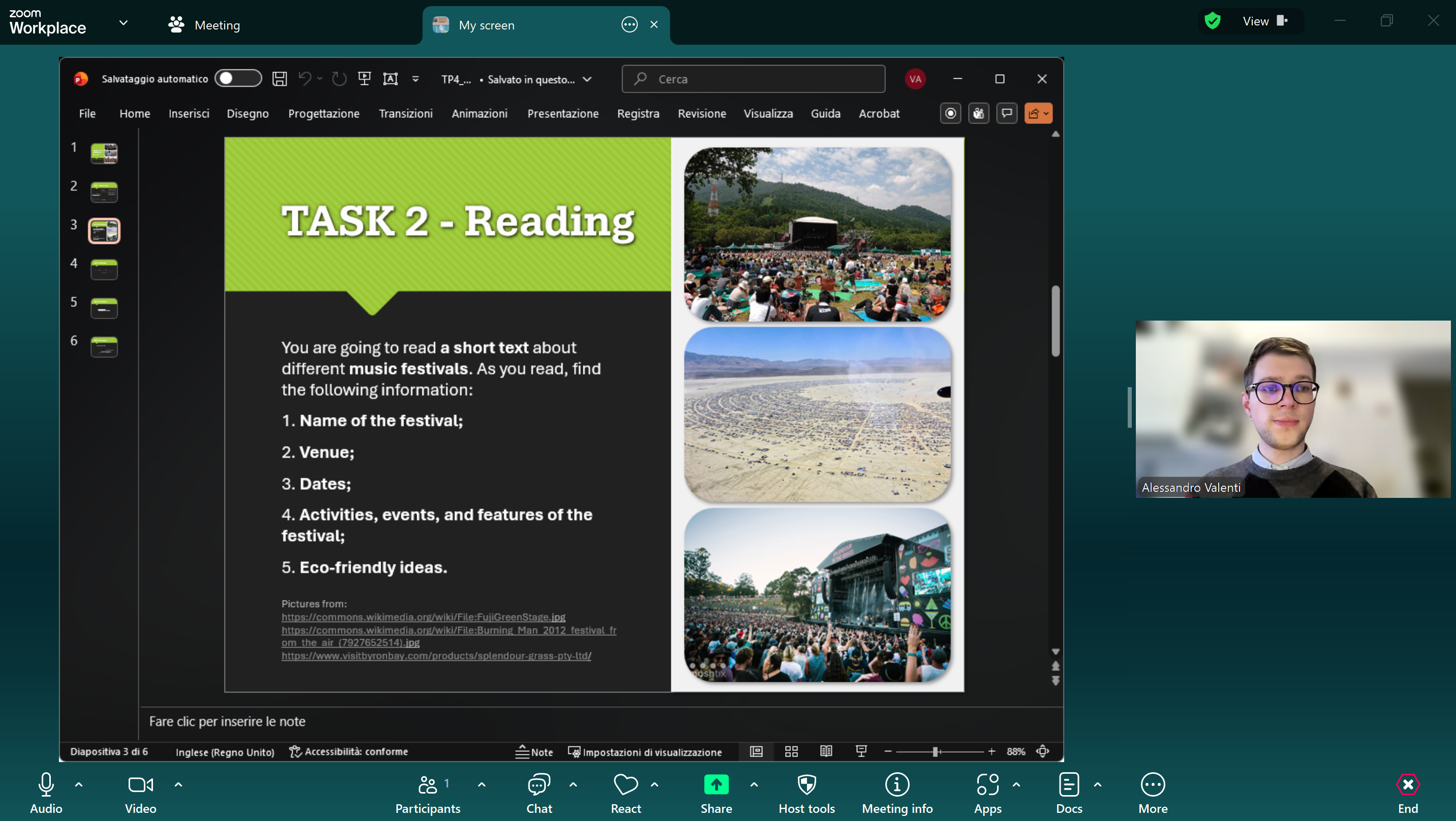Viewport: 1456px width, 821px height.
Task: Click the PowerPoint zoom level slider
Action: tap(936, 751)
